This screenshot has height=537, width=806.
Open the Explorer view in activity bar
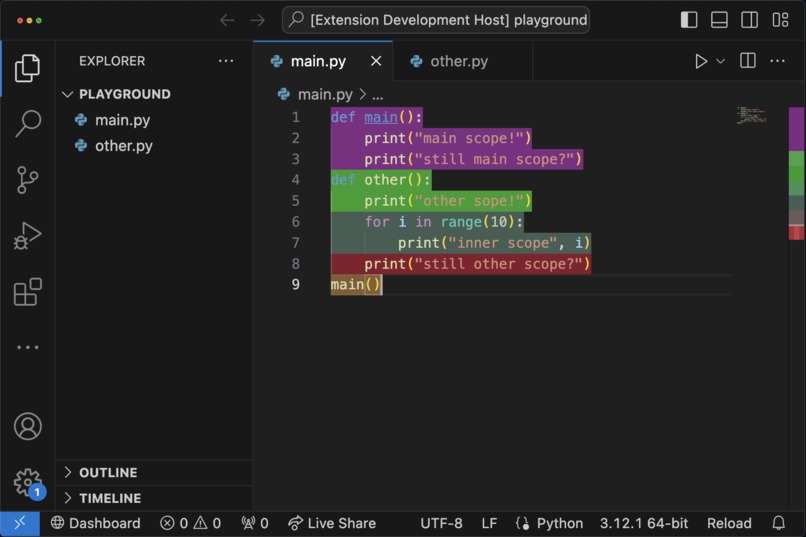(x=27, y=68)
